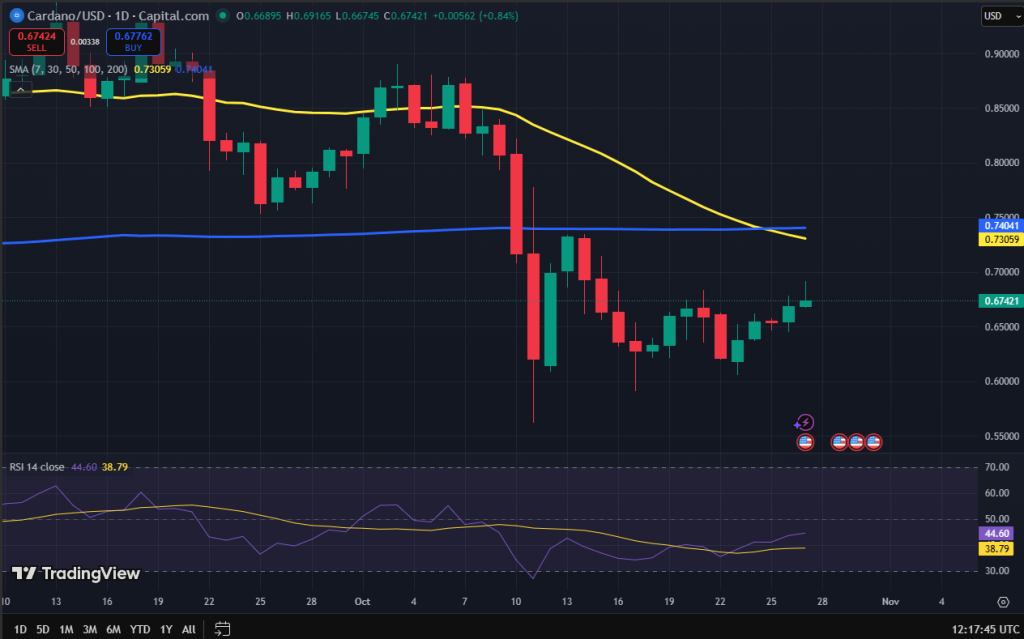Screen dimensions: 1024x639
Task: Select the 1M time range
Action: tap(66, 629)
